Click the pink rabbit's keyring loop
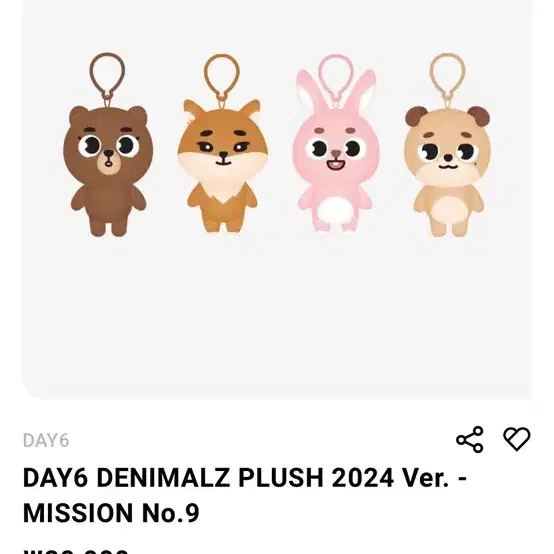 (x=336, y=80)
